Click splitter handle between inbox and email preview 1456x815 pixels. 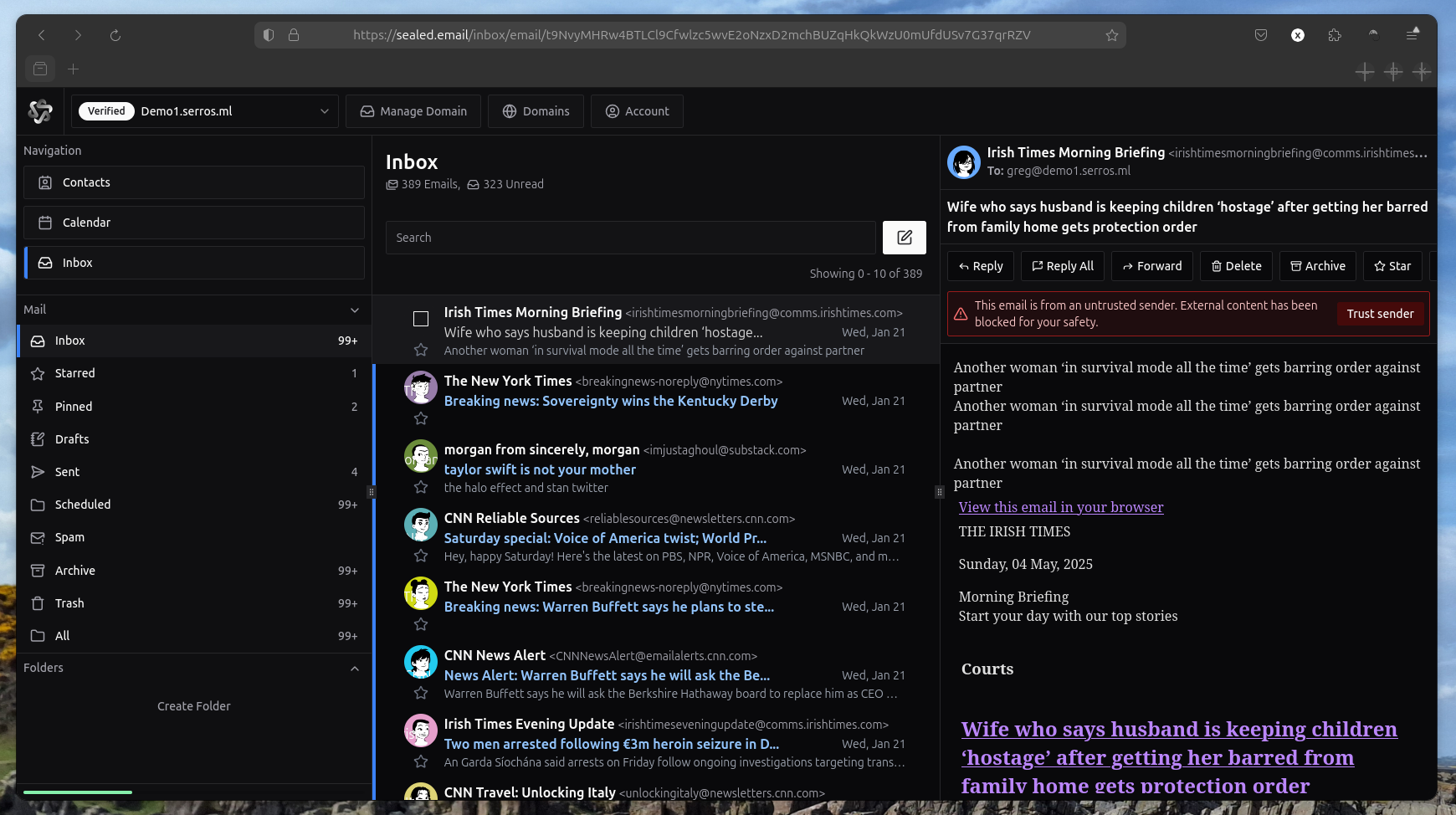(x=940, y=492)
